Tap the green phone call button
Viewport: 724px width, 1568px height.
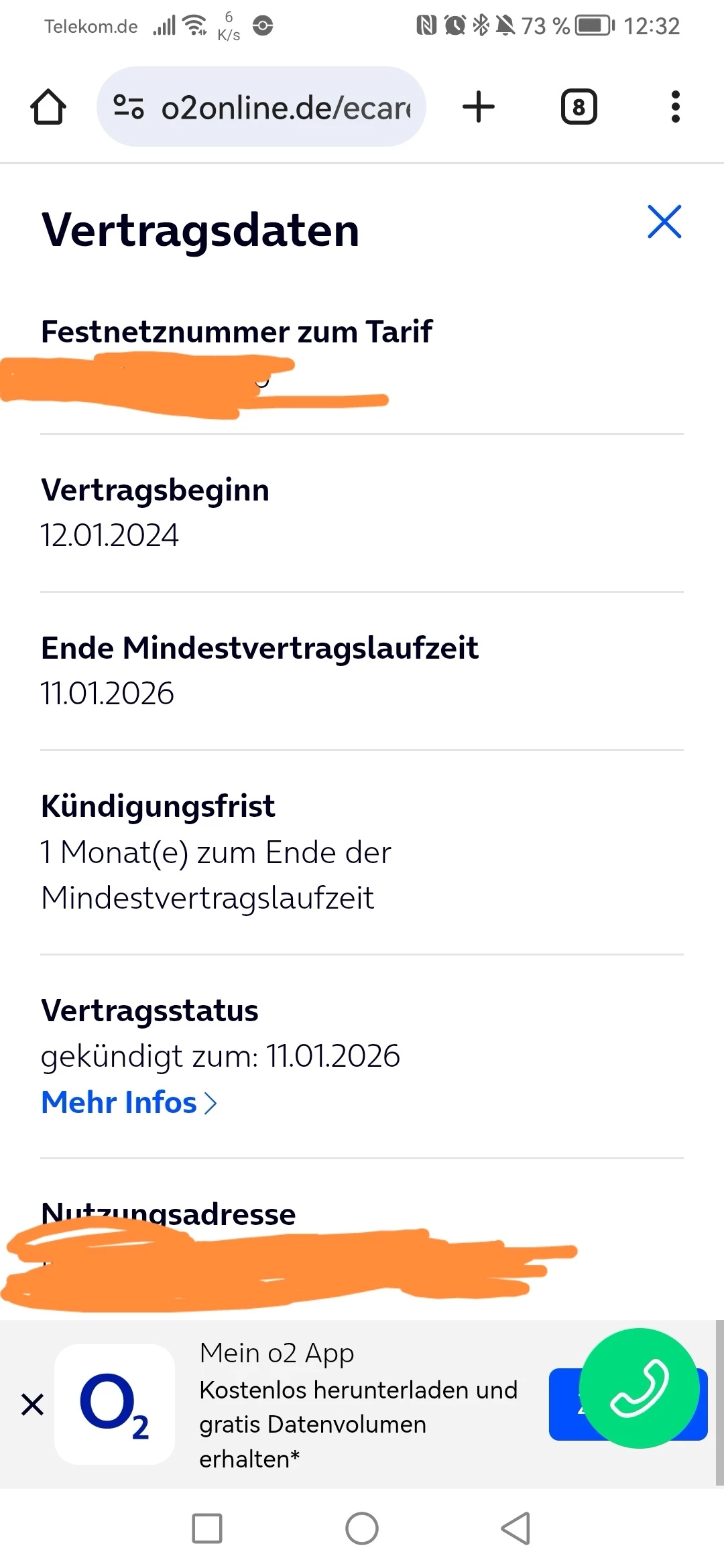tap(639, 1388)
